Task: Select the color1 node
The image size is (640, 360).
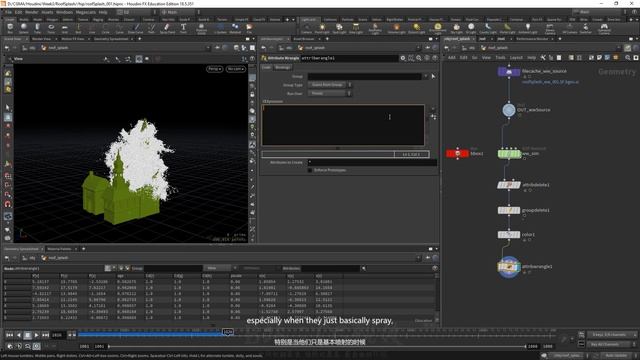Action: [509, 235]
